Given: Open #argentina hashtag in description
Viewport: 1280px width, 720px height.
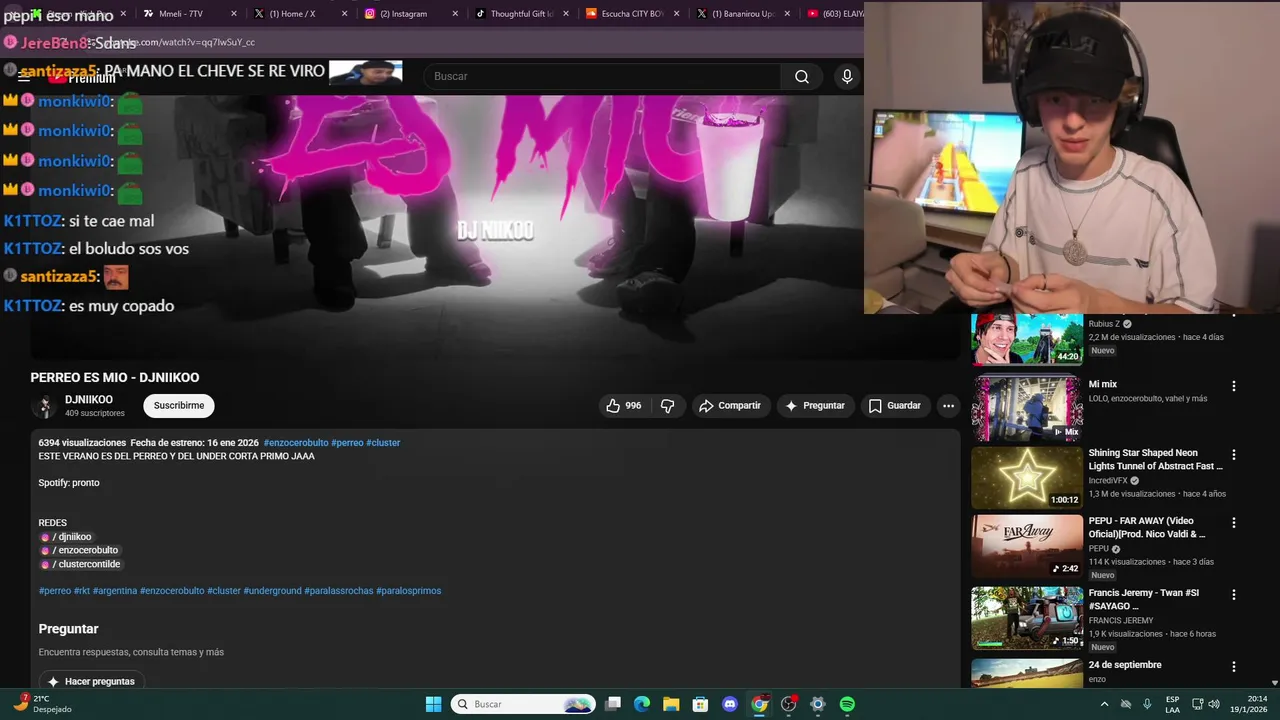Looking at the screenshot, I should pyautogui.click(x=115, y=591).
